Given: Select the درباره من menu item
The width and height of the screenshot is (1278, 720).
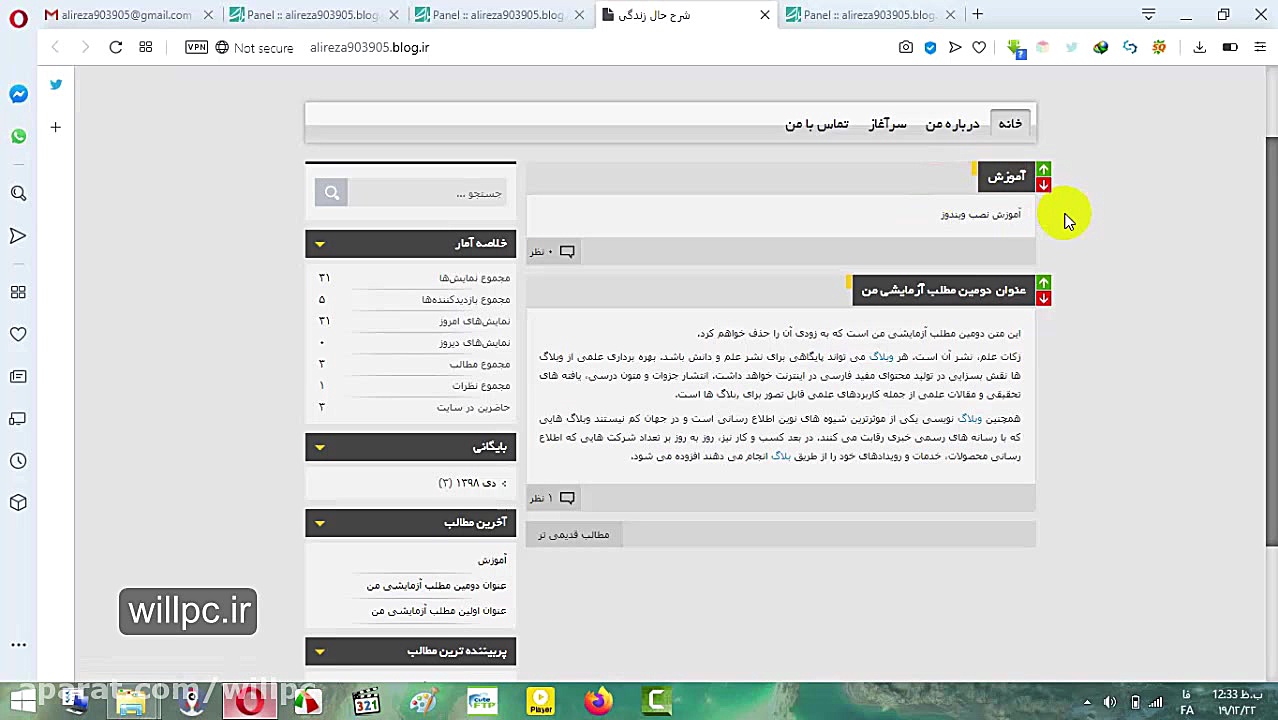Looking at the screenshot, I should click(x=951, y=124).
